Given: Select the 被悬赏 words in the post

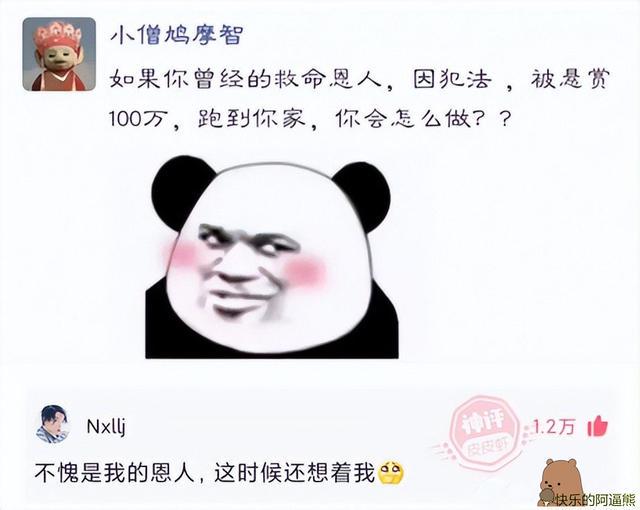Looking at the screenshot, I should click(570, 78).
